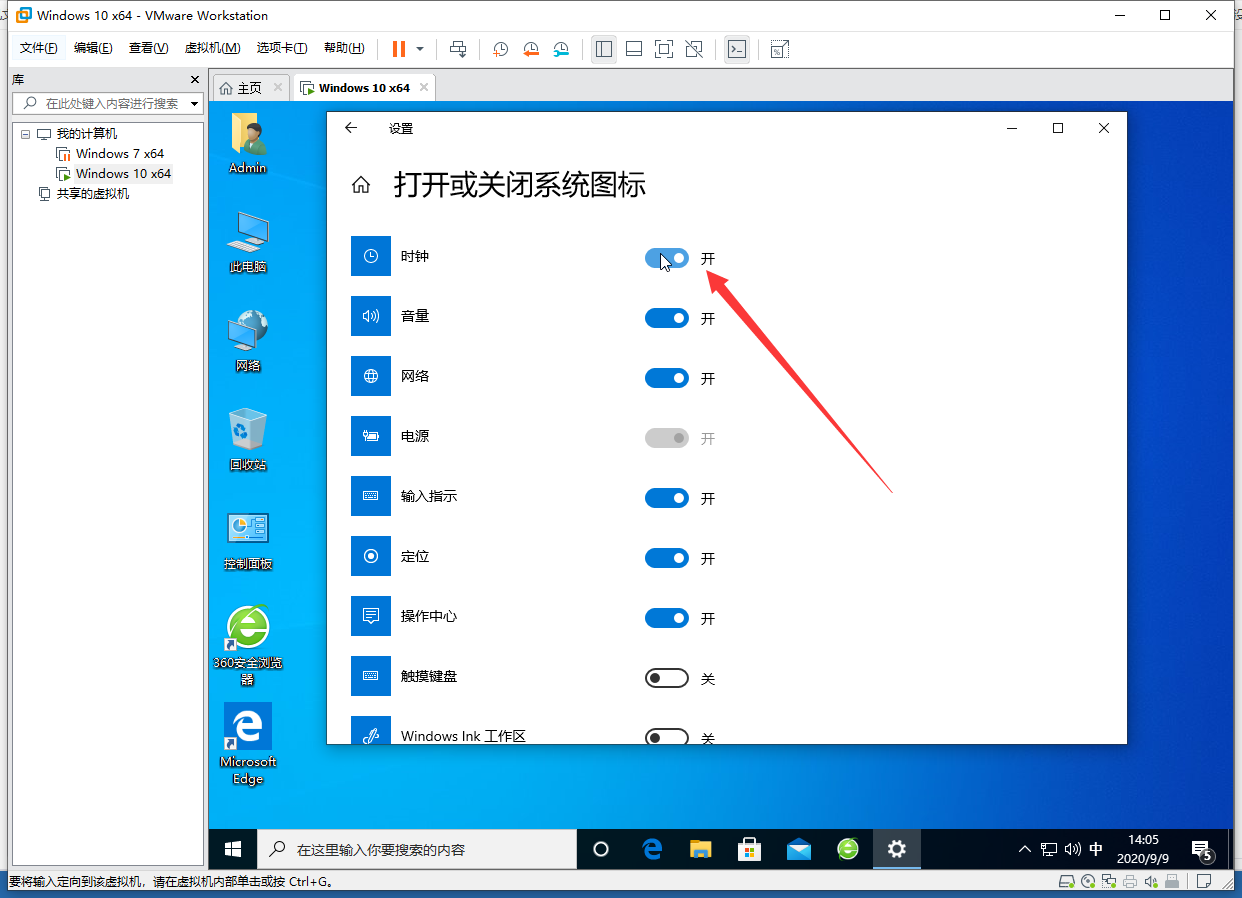Viewport: 1242px width, 898px height.
Task: Turn off the 时钟 system icon toggle
Action: pyautogui.click(x=667, y=258)
